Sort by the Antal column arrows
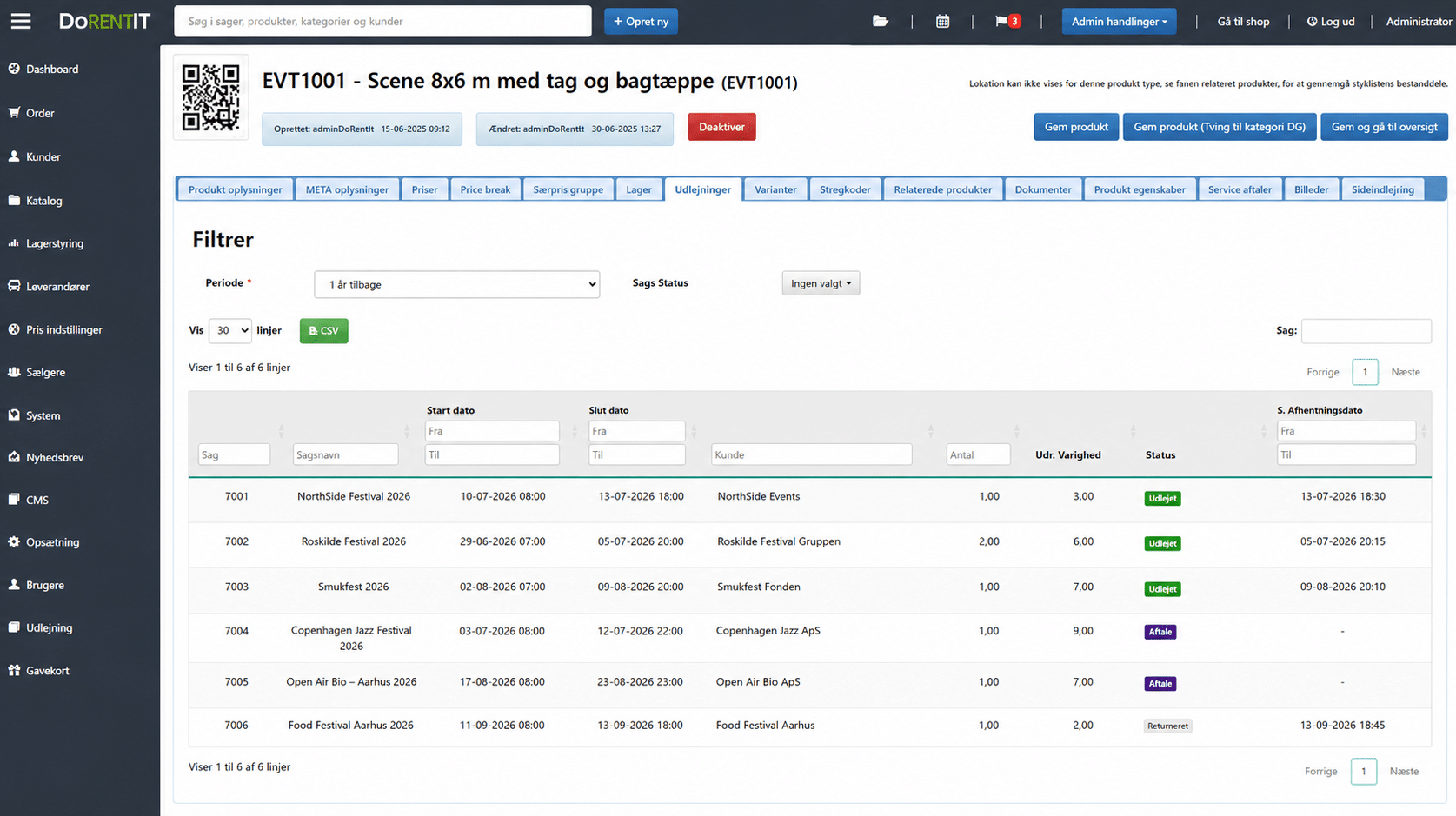This screenshot has height=816, width=1456. [1016, 431]
